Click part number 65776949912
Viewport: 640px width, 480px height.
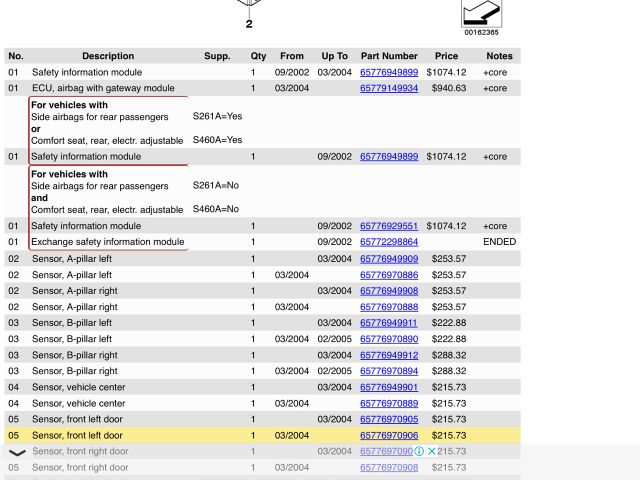click(x=389, y=355)
